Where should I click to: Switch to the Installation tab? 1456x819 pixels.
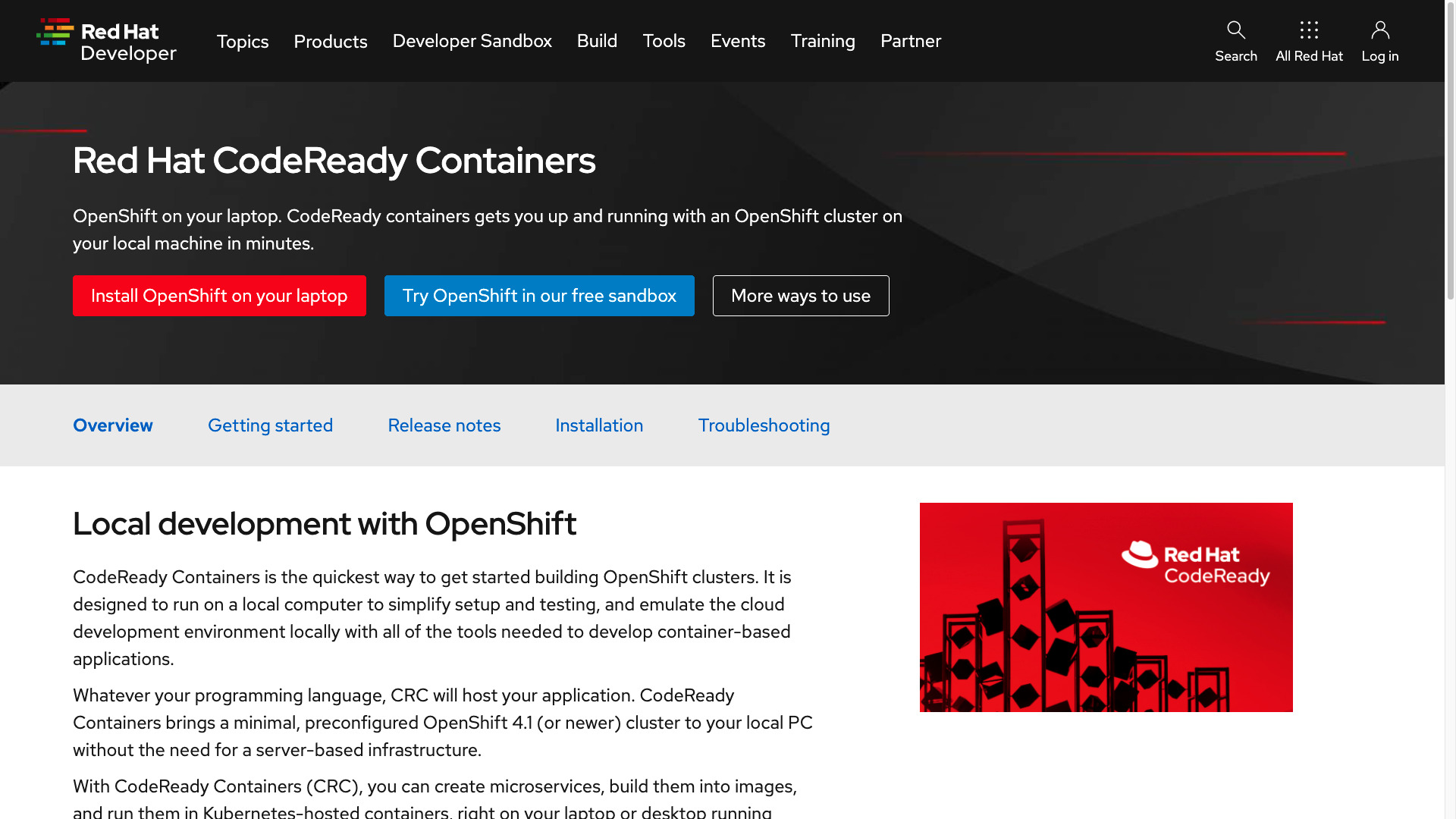pos(599,425)
